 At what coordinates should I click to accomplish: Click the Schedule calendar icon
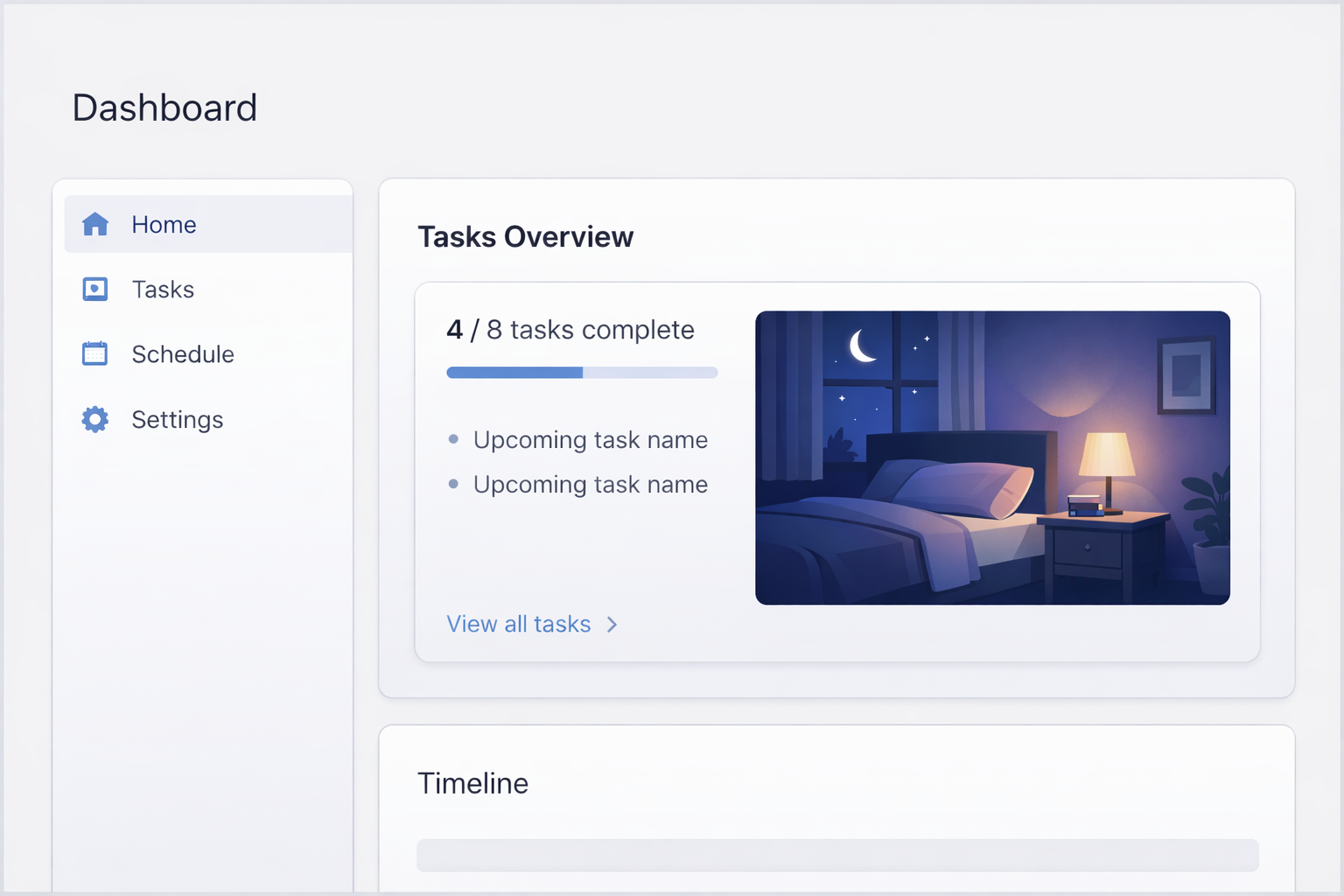click(94, 354)
